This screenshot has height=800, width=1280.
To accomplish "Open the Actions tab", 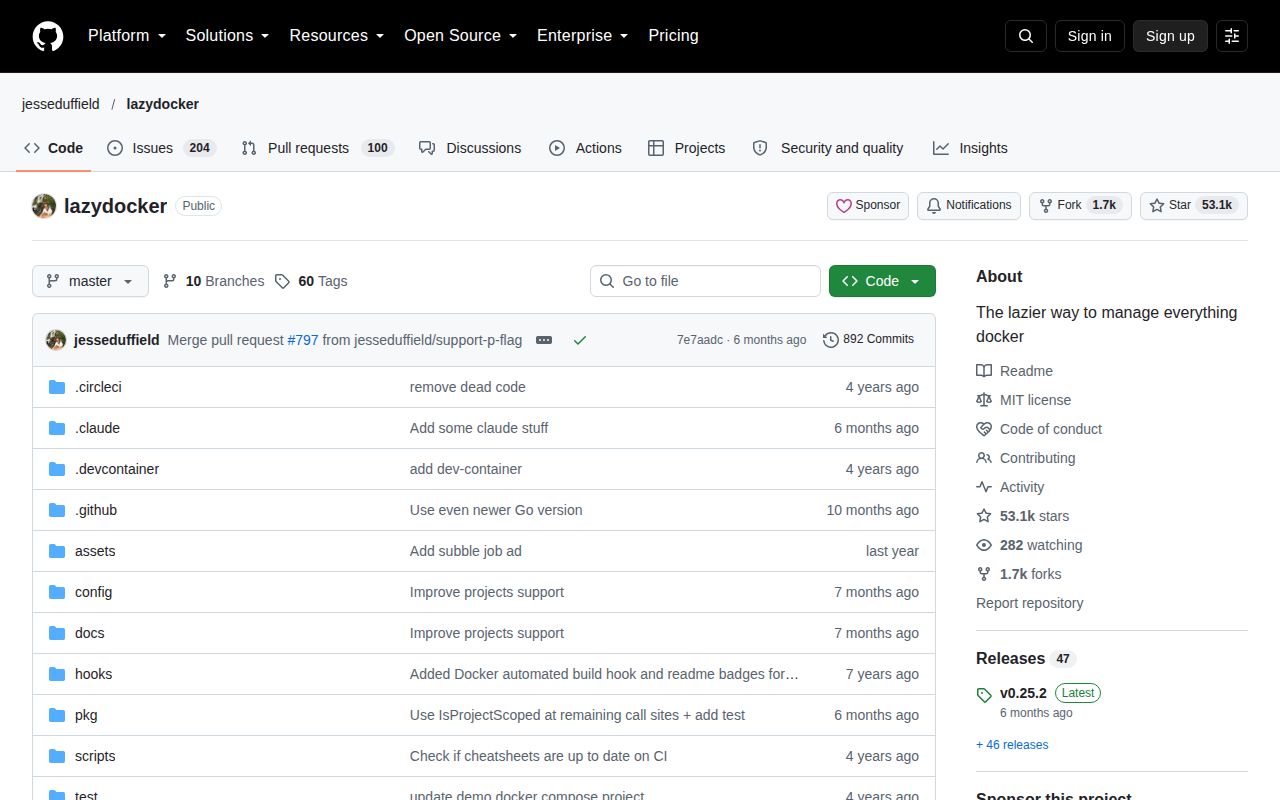I will pos(585,148).
